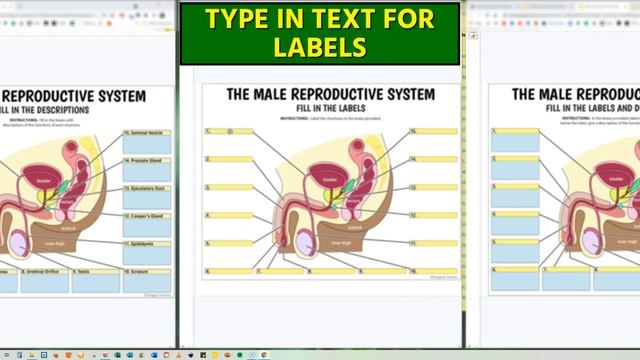Viewport: 640px width, 360px height.
Task: Click description box under Scrotum, left window
Action: [x=147, y=283]
